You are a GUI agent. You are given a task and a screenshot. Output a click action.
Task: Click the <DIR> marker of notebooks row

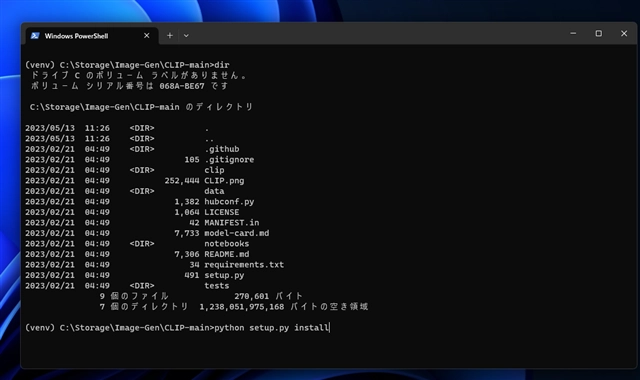(142, 244)
